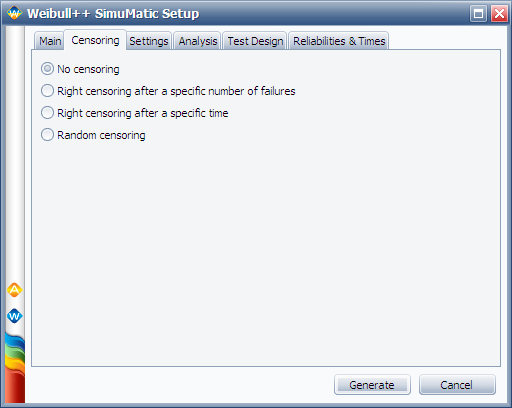Switch to Reliabilities & Times tab
The width and height of the screenshot is (512, 408).
[x=339, y=41]
